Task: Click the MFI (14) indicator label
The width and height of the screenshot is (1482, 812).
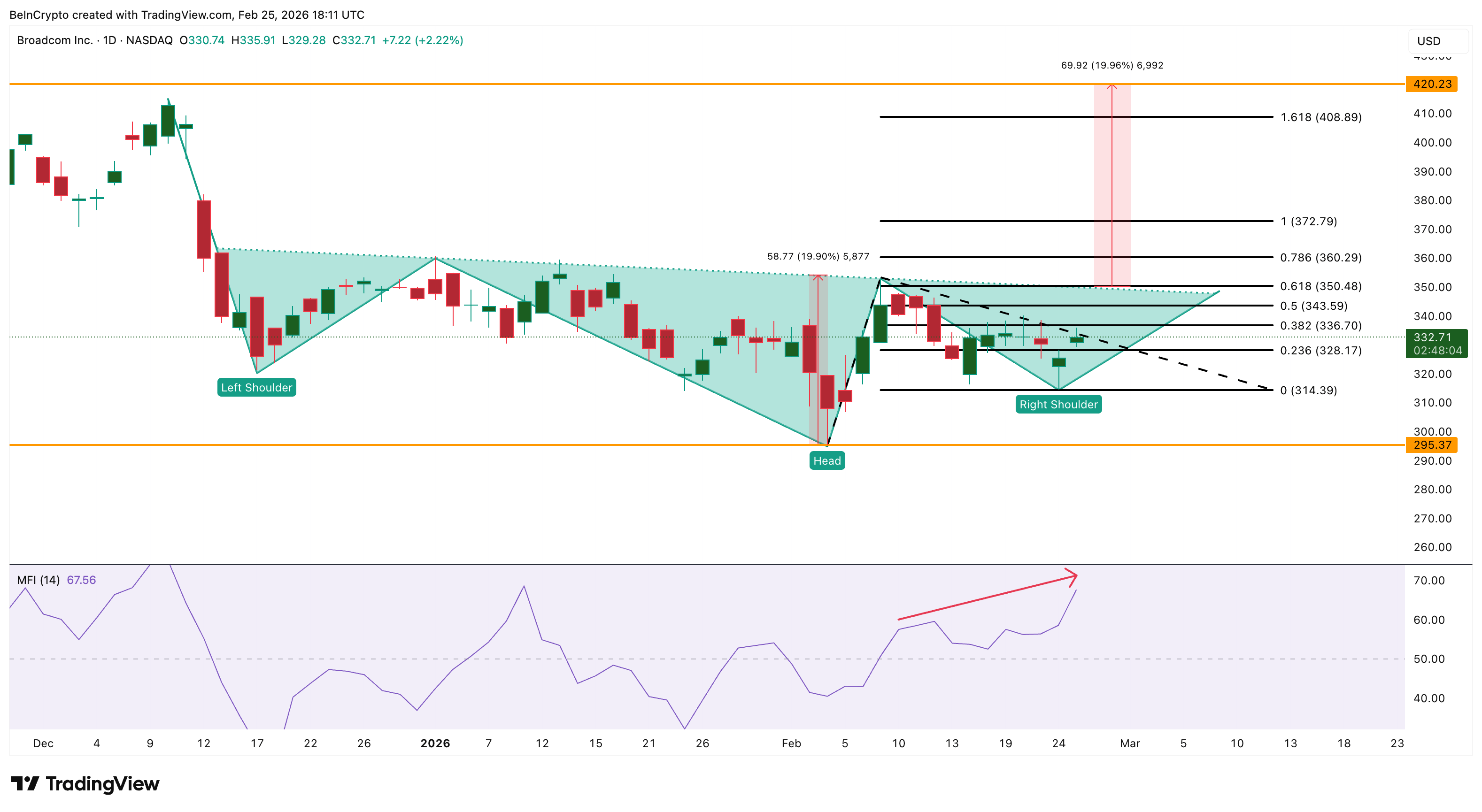Action: pos(38,580)
